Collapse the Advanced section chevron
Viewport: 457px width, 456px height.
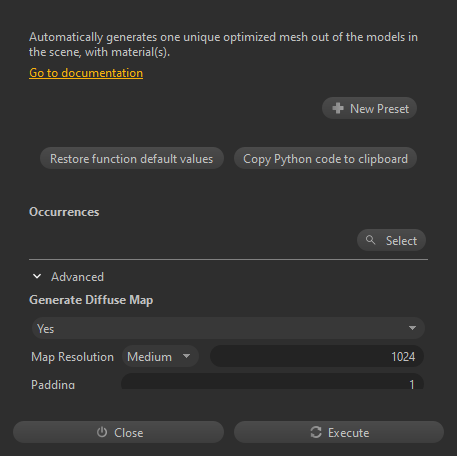tap(37, 276)
